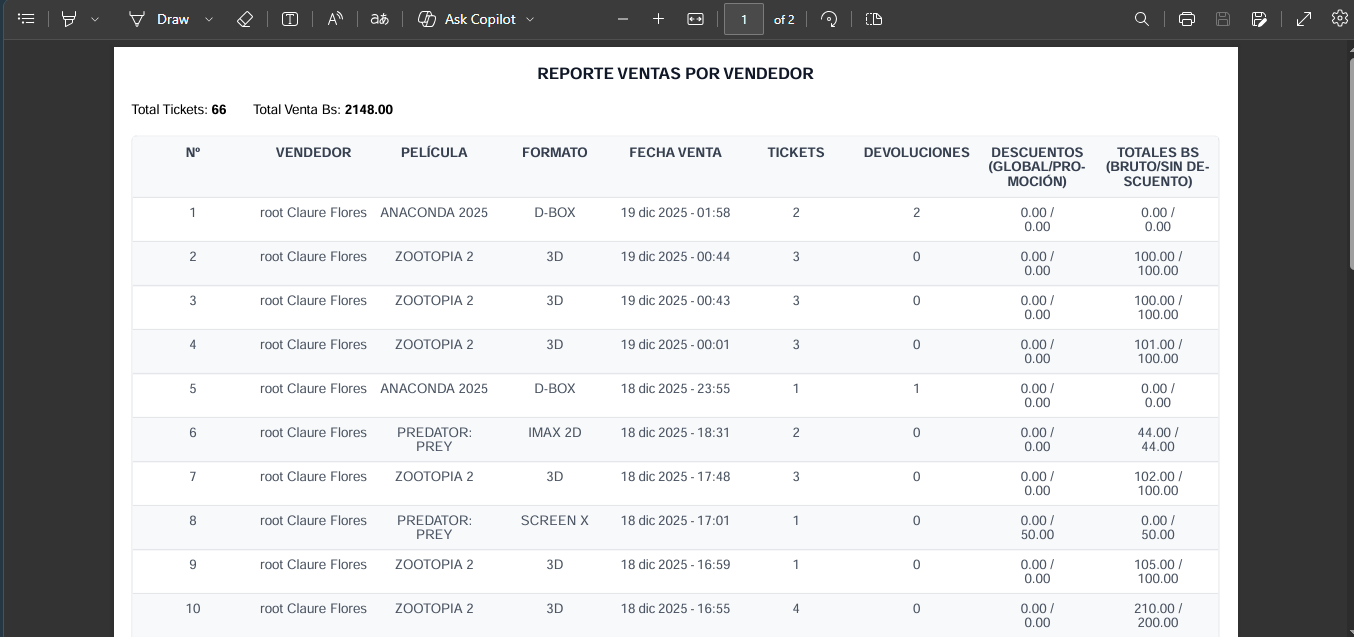Click the page number input field
1354x637 pixels.
(744, 18)
